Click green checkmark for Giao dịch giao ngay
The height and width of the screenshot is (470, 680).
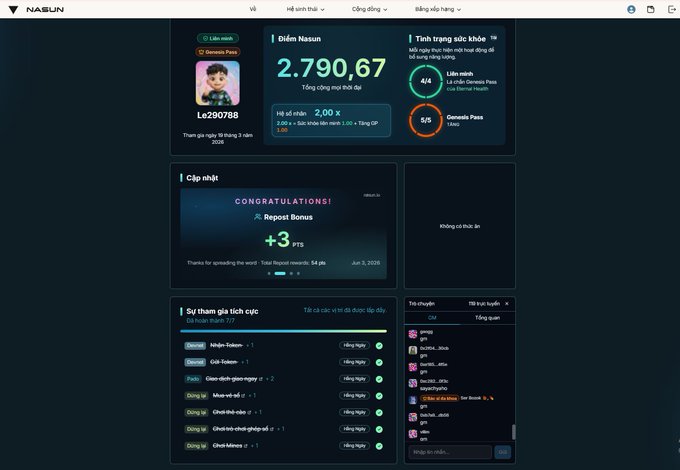(x=379, y=379)
